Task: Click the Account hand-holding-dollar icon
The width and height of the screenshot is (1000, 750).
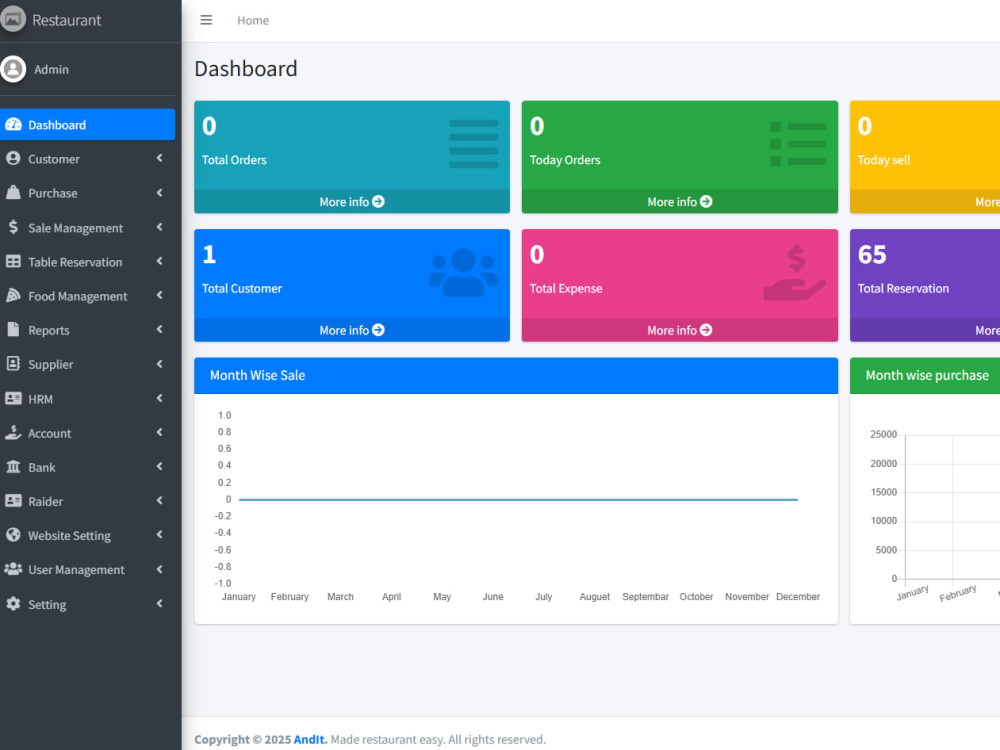Action: click(x=13, y=432)
